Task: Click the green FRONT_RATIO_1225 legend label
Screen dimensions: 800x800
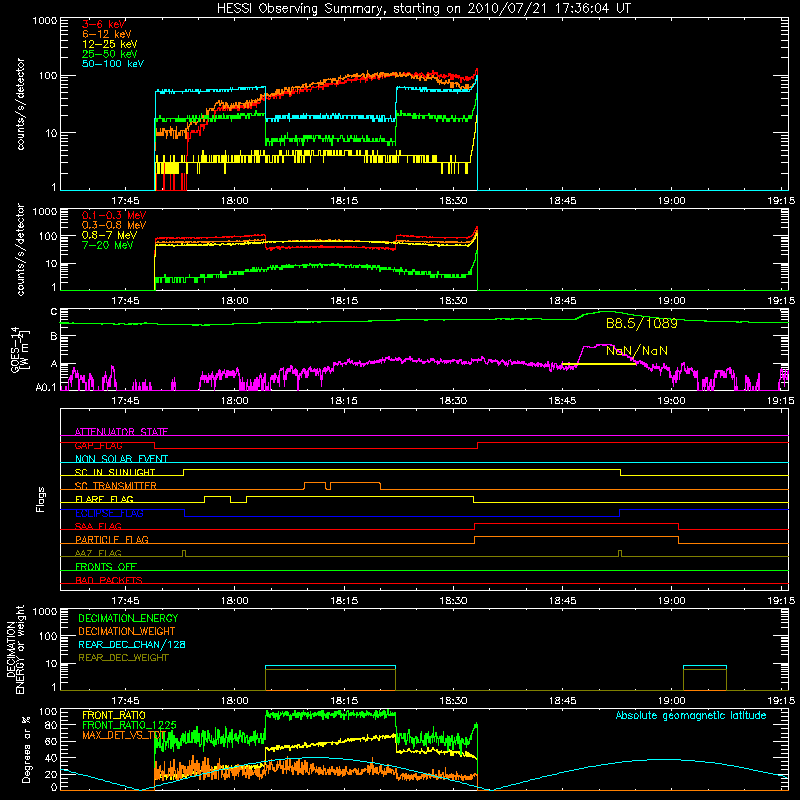Action: 129,725
